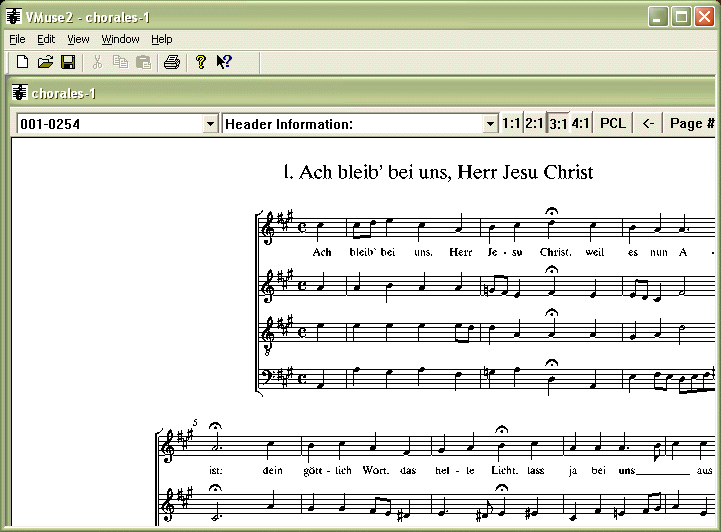Close the VMuse2 window
Image resolution: width=721 pixels, height=532 pixels.
pyautogui.click(x=704, y=17)
